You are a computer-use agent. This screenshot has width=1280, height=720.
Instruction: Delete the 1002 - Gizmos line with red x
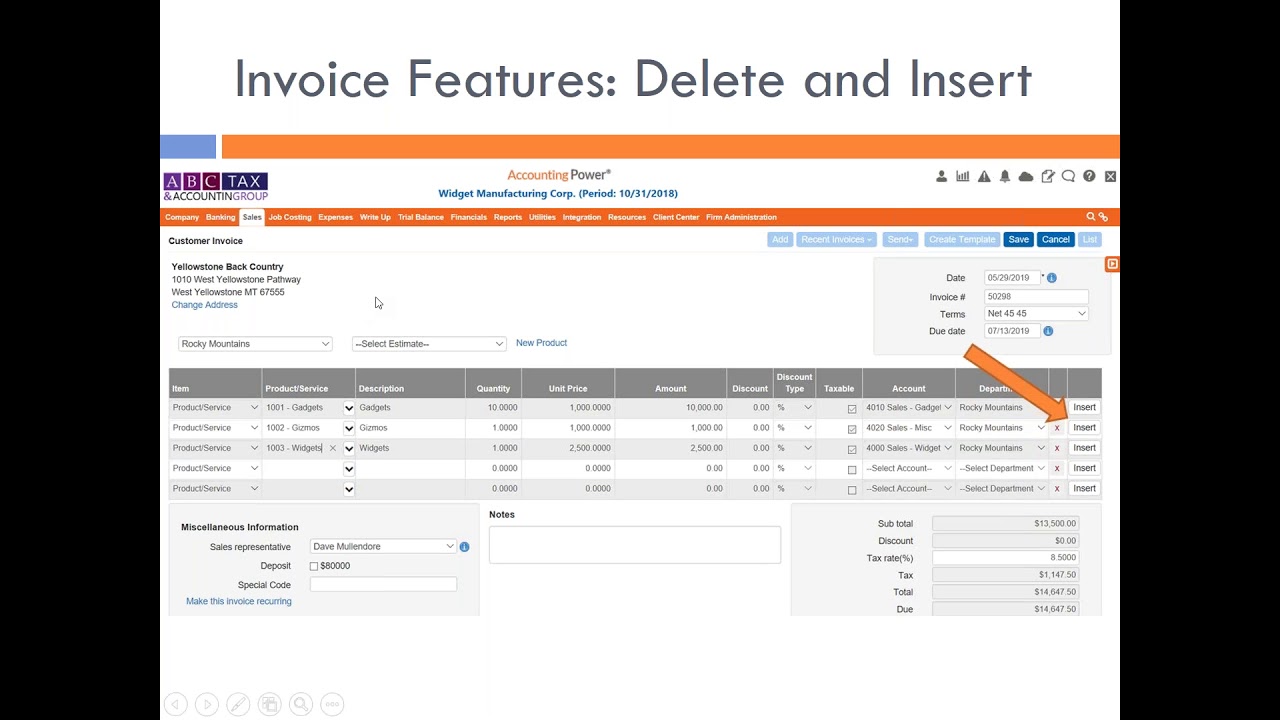coord(1057,428)
